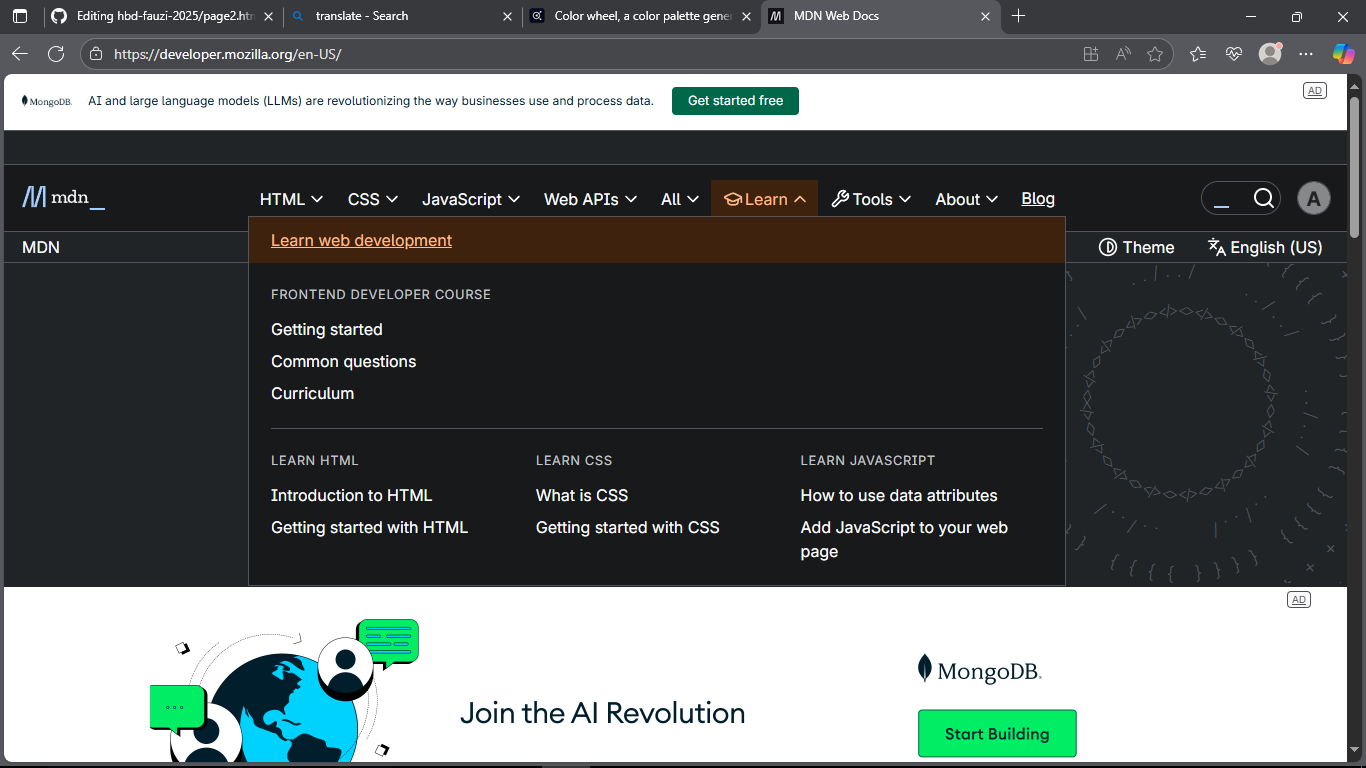Image resolution: width=1366 pixels, height=768 pixels.
Task: Open the Learn web development link
Action: pos(361,240)
